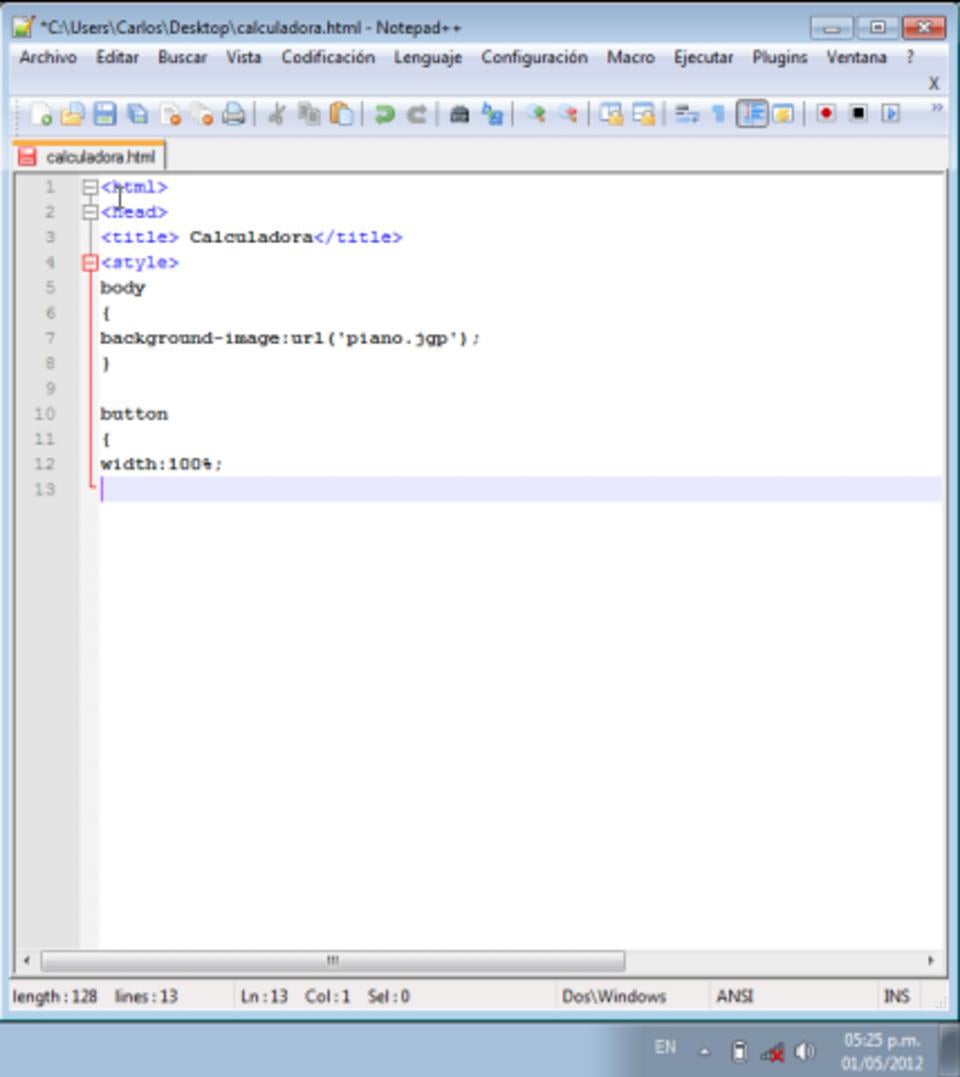Start macro recording with red dot icon
This screenshot has width=960, height=1077.
point(826,113)
